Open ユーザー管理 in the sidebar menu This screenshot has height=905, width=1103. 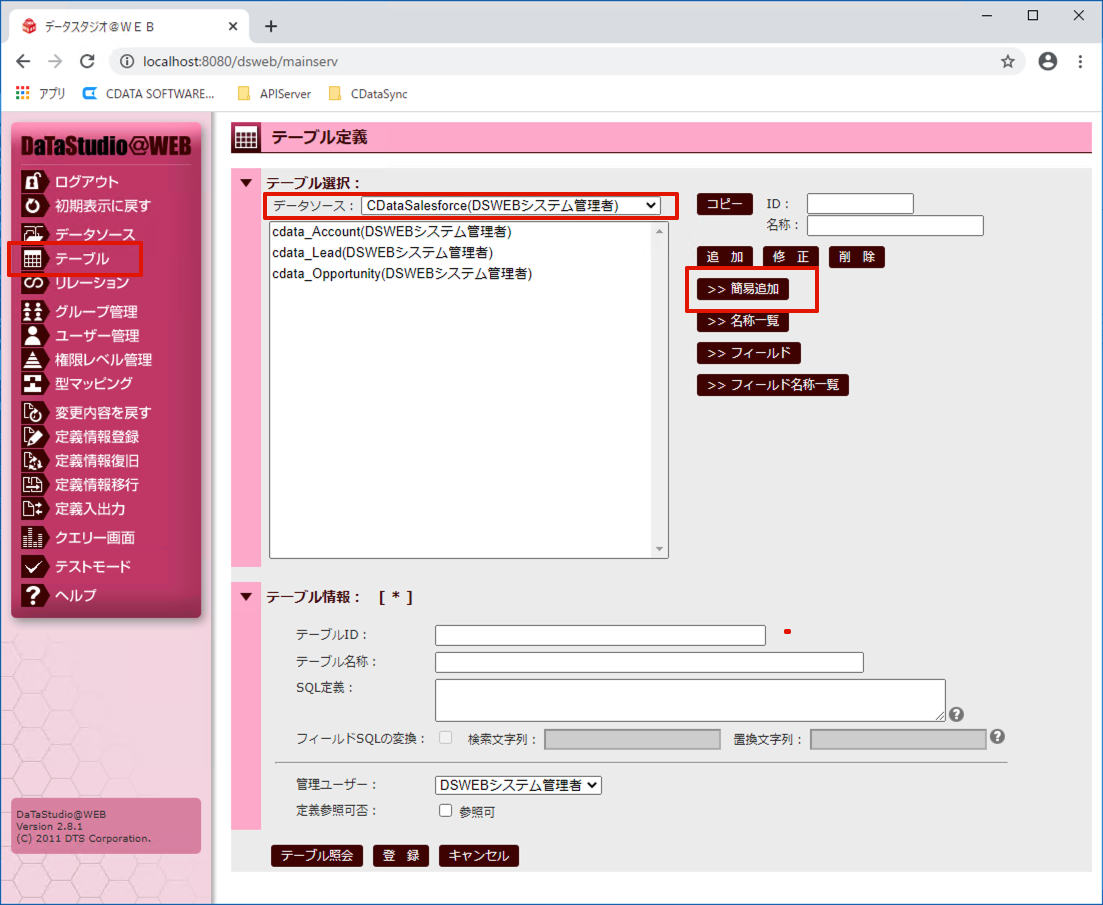pyautogui.click(x=97, y=335)
